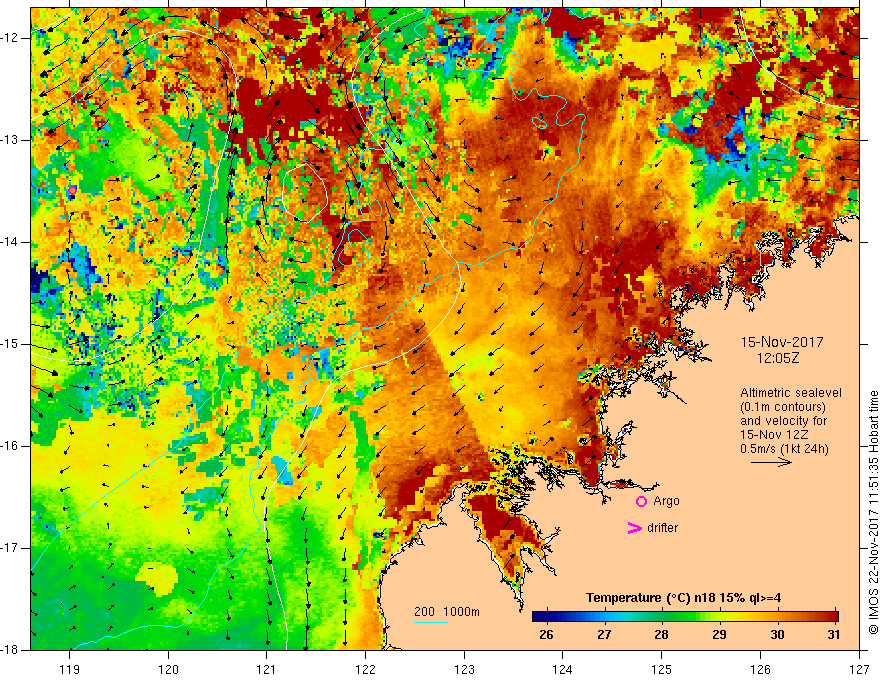The image size is (880, 680).
Task: Click the '200 1000m' depth contour label
Action: pos(447,612)
